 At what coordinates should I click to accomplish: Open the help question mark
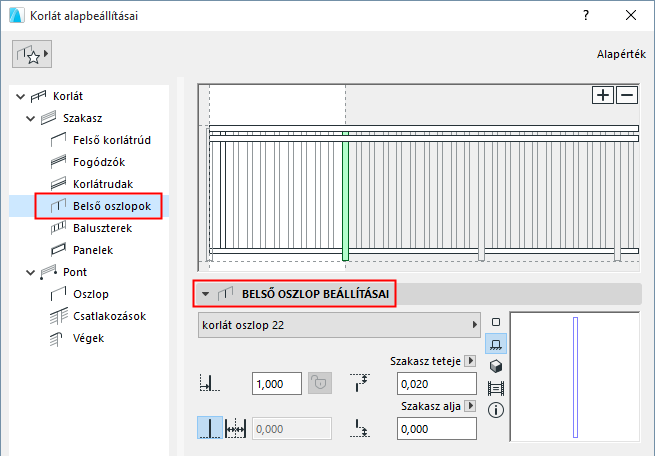(x=586, y=15)
